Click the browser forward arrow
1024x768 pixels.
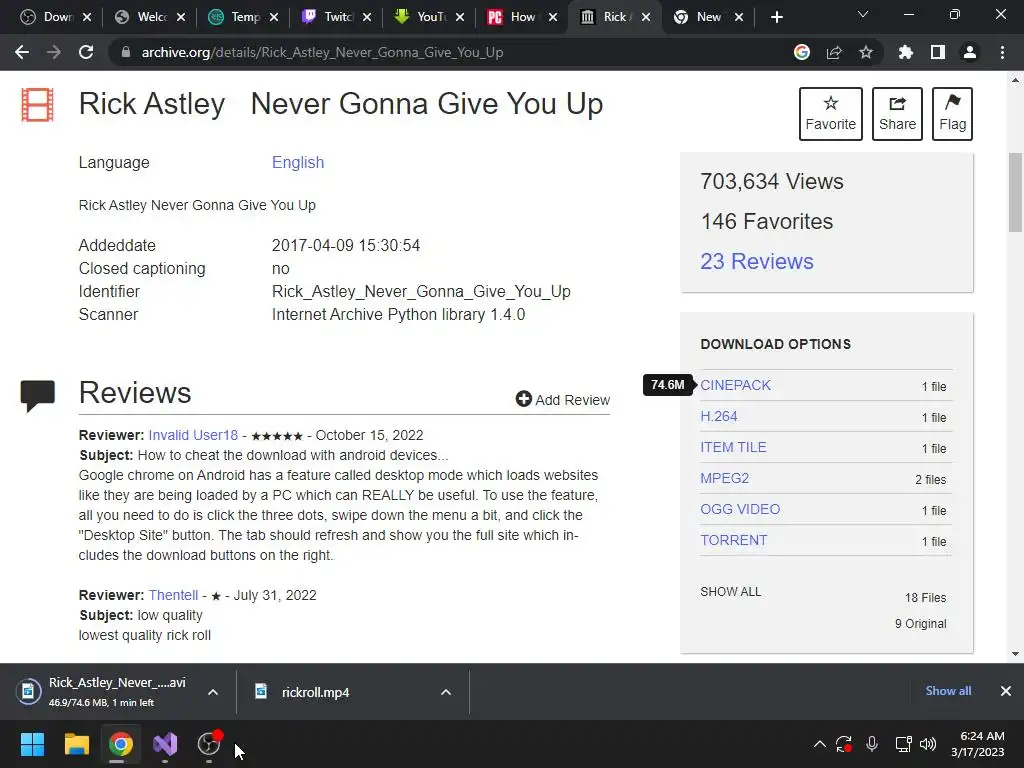click(54, 52)
